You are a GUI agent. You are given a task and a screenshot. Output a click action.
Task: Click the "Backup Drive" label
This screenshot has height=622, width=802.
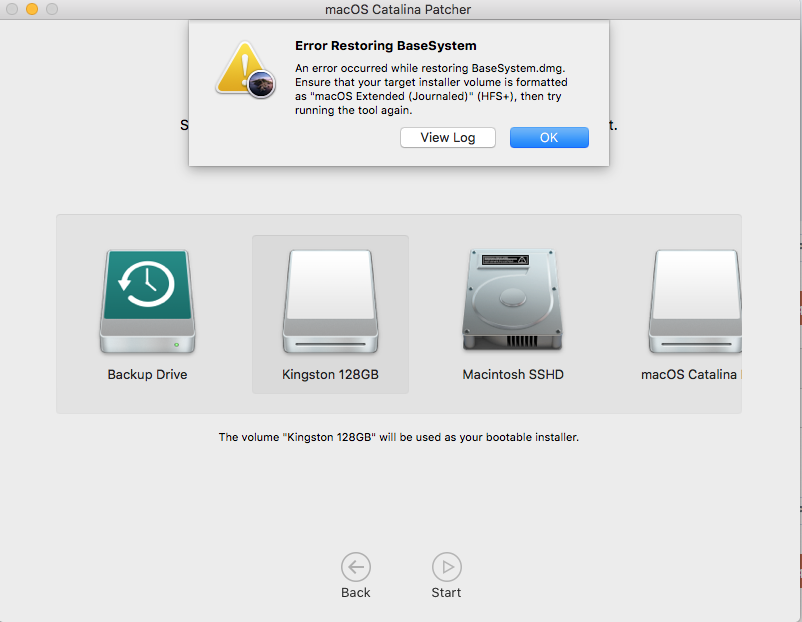[x=147, y=374]
